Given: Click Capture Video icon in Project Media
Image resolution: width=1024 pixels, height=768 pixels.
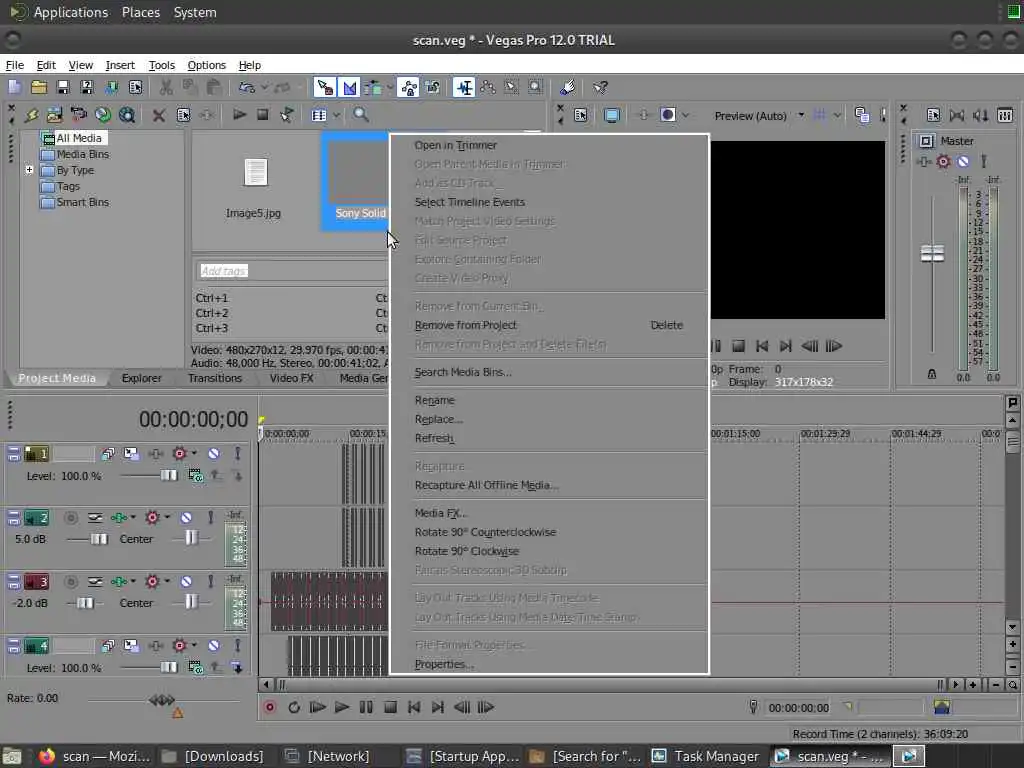Looking at the screenshot, I should [78, 115].
